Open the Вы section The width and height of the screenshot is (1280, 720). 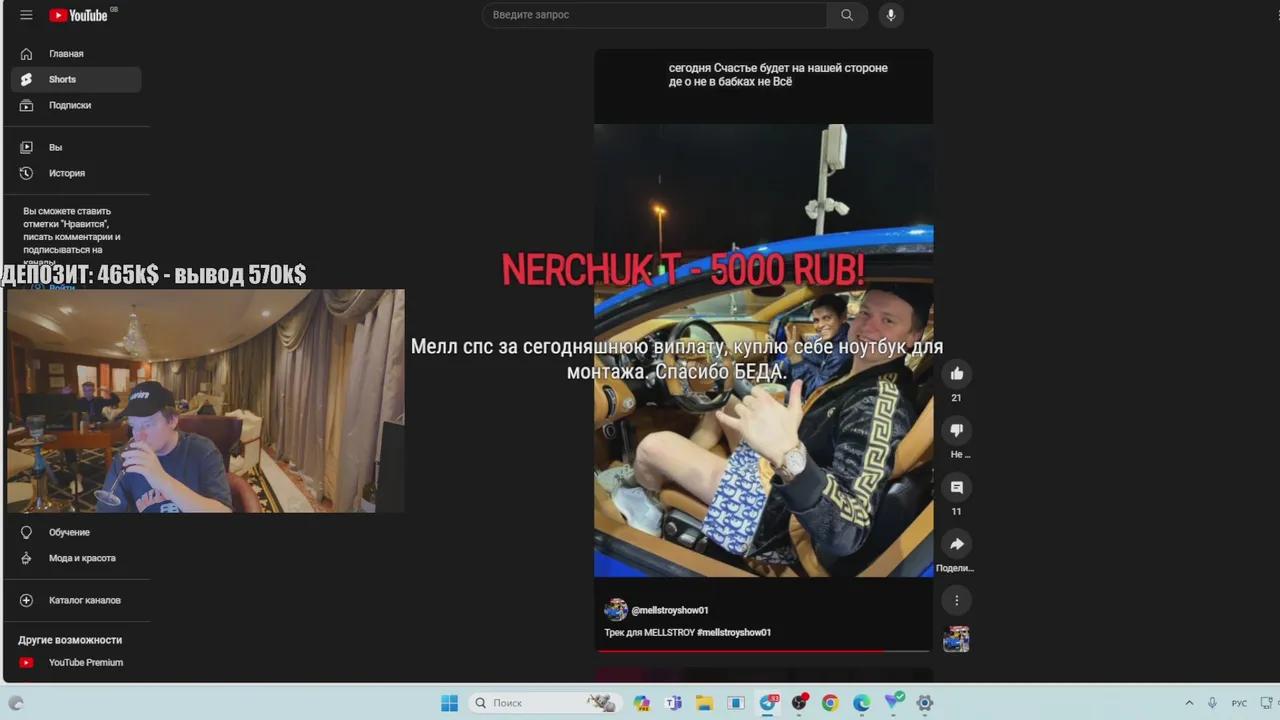coord(76,147)
